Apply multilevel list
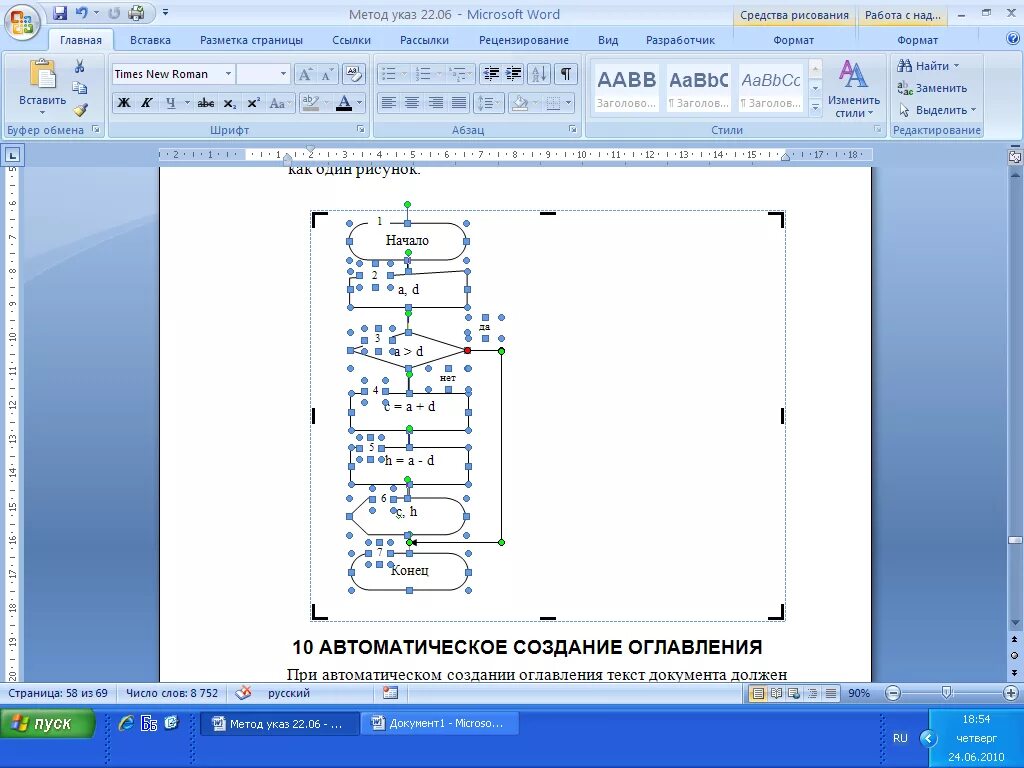Viewport: 1024px width, 768px height. tap(458, 74)
